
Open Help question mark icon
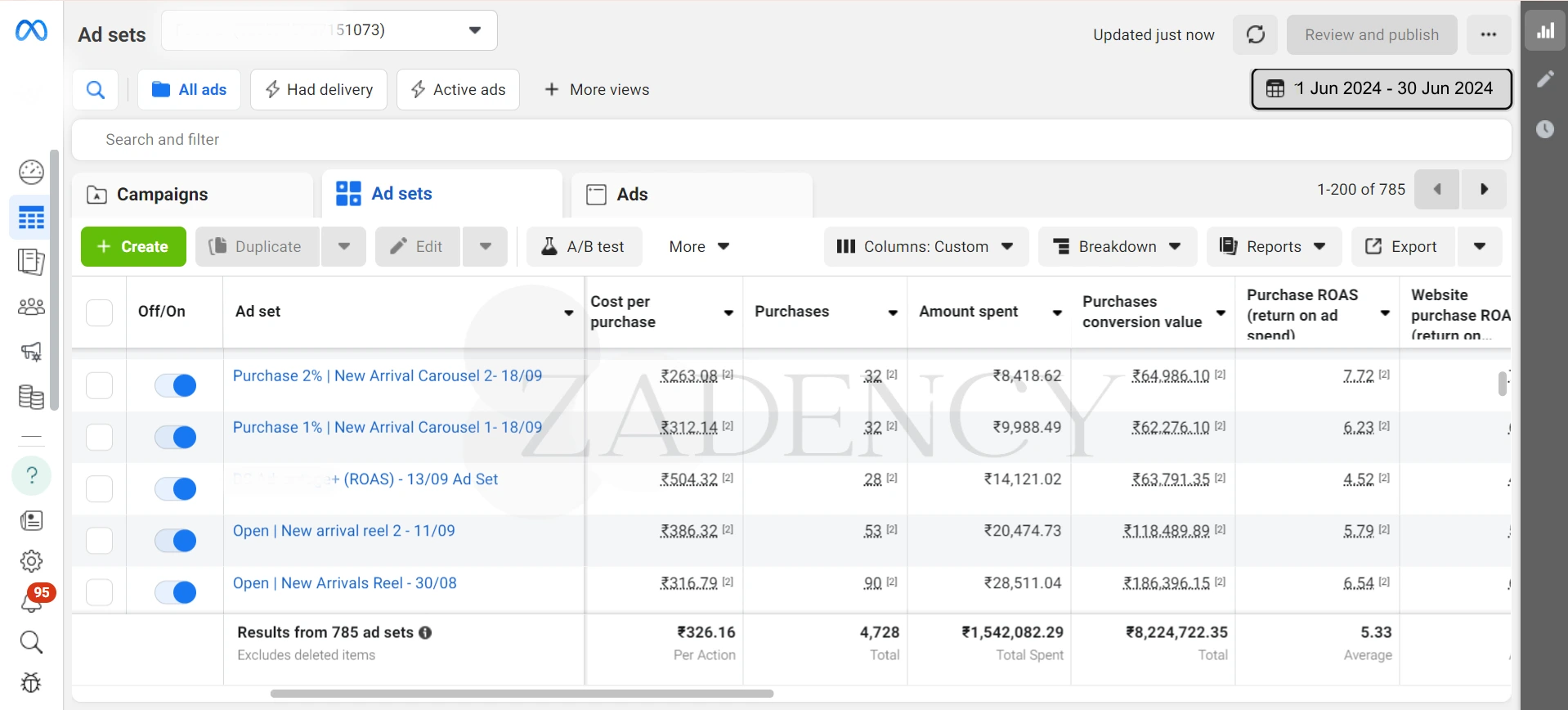32,475
